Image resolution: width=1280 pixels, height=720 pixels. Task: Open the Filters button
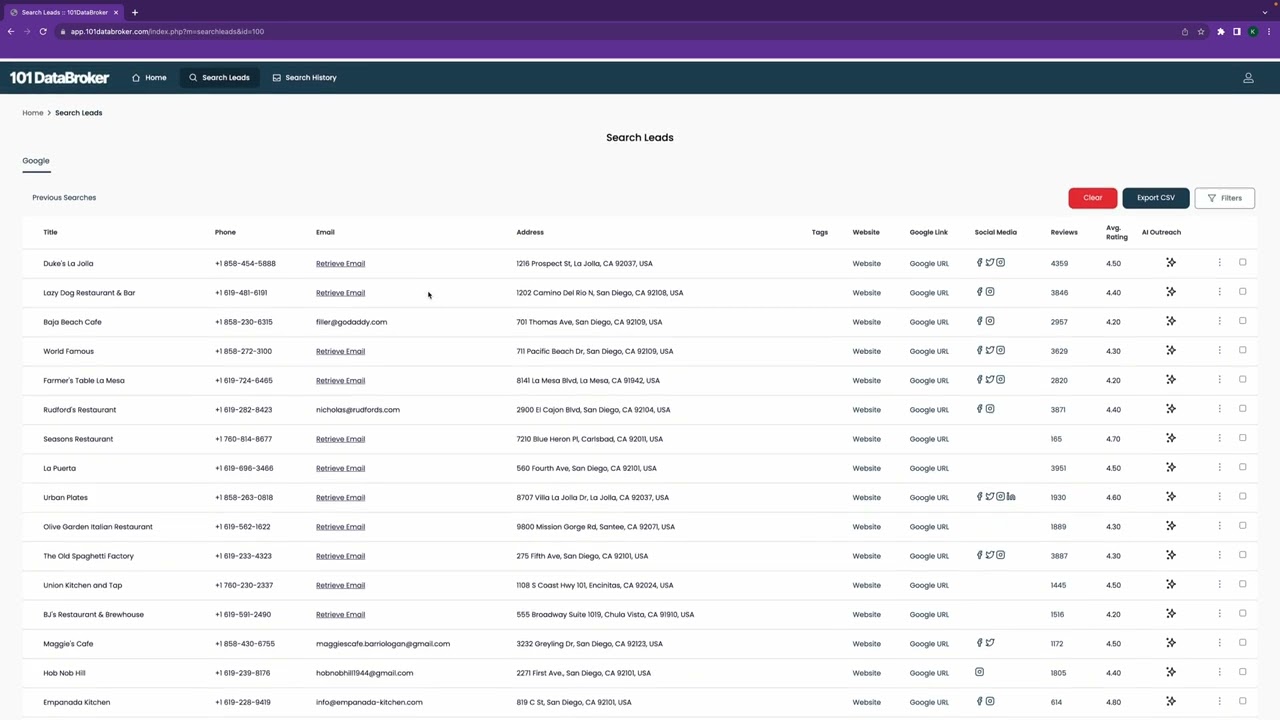tap(1225, 198)
